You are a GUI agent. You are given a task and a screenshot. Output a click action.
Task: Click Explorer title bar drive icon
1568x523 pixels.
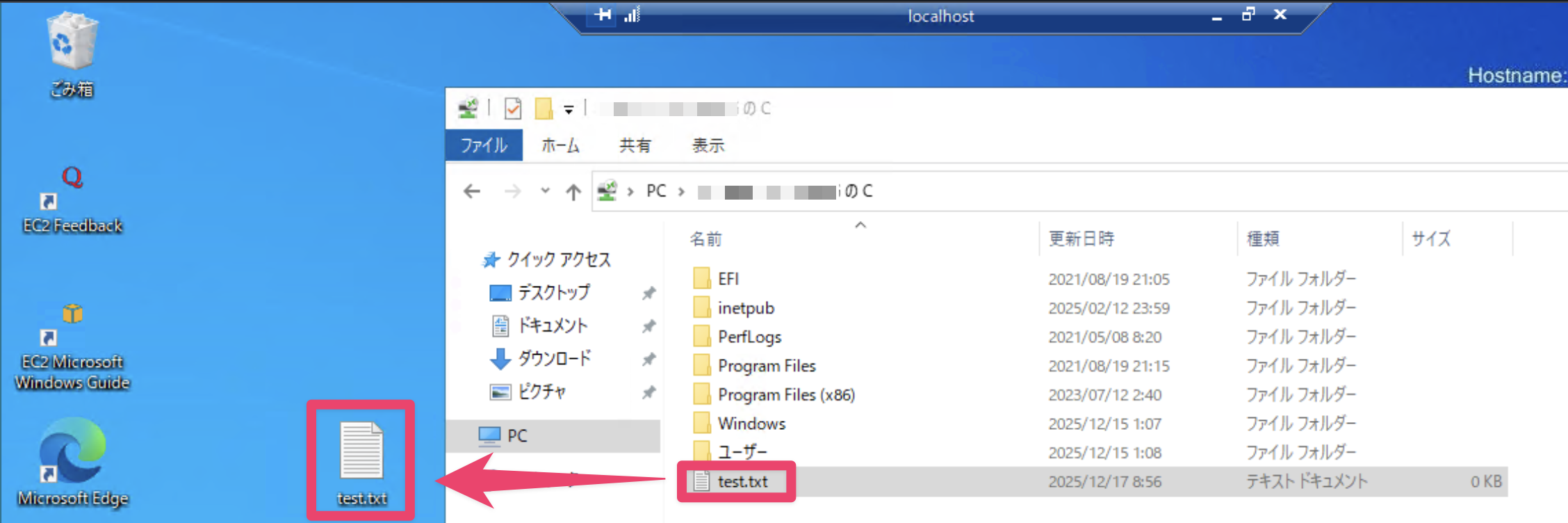point(468,108)
